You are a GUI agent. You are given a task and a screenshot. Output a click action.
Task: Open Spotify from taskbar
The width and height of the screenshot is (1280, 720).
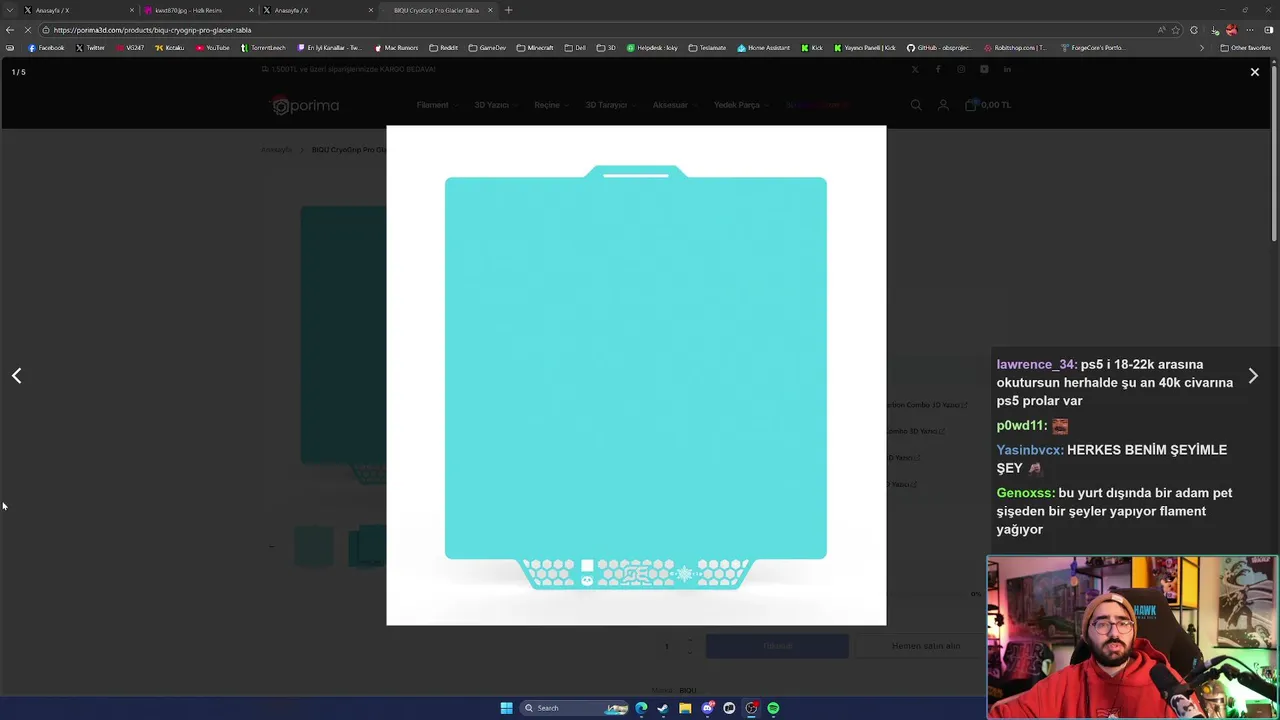[773, 708]
